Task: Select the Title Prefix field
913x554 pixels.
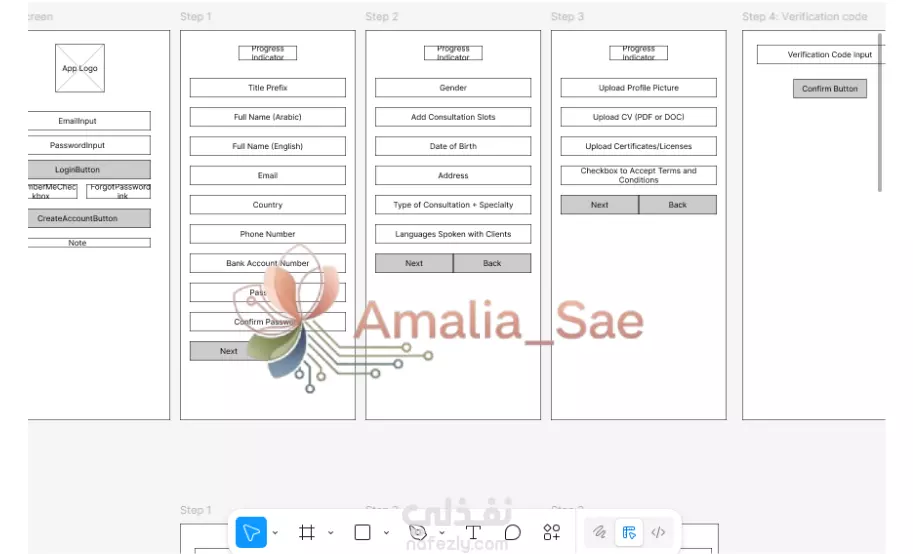Action: pos(267,87)
